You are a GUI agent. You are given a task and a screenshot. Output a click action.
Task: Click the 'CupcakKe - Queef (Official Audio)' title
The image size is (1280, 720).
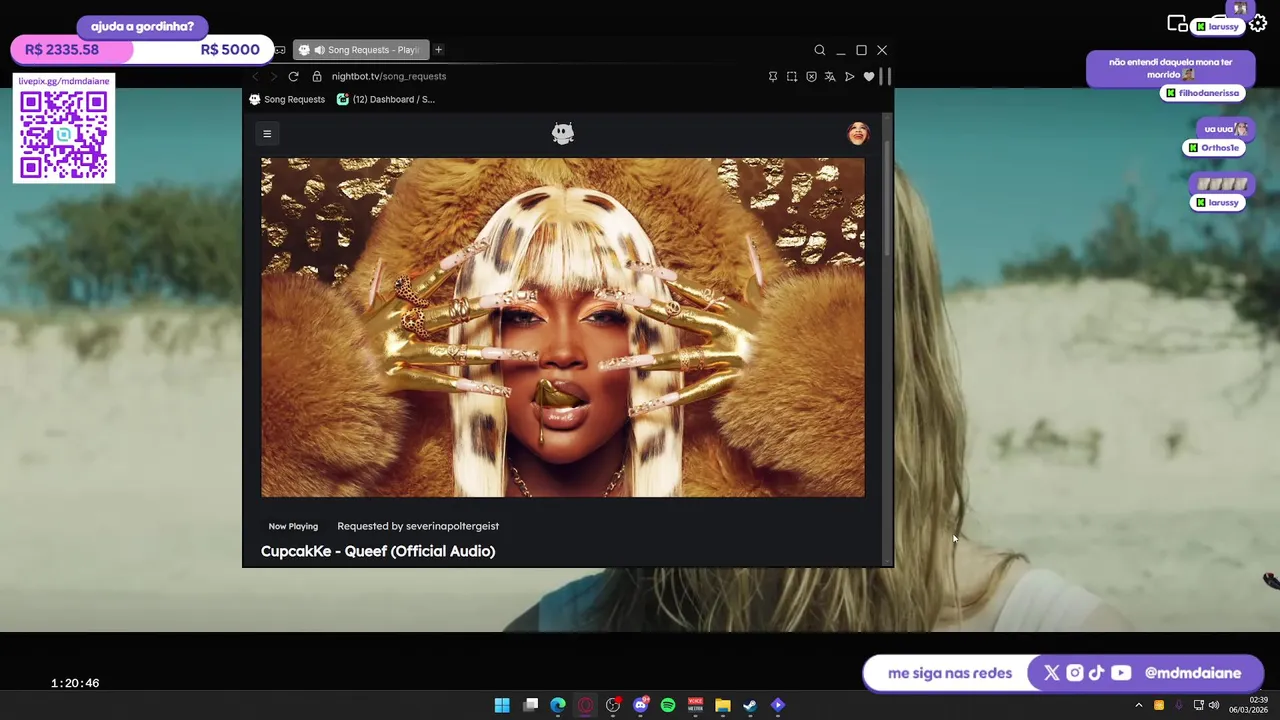pos(378,551)
